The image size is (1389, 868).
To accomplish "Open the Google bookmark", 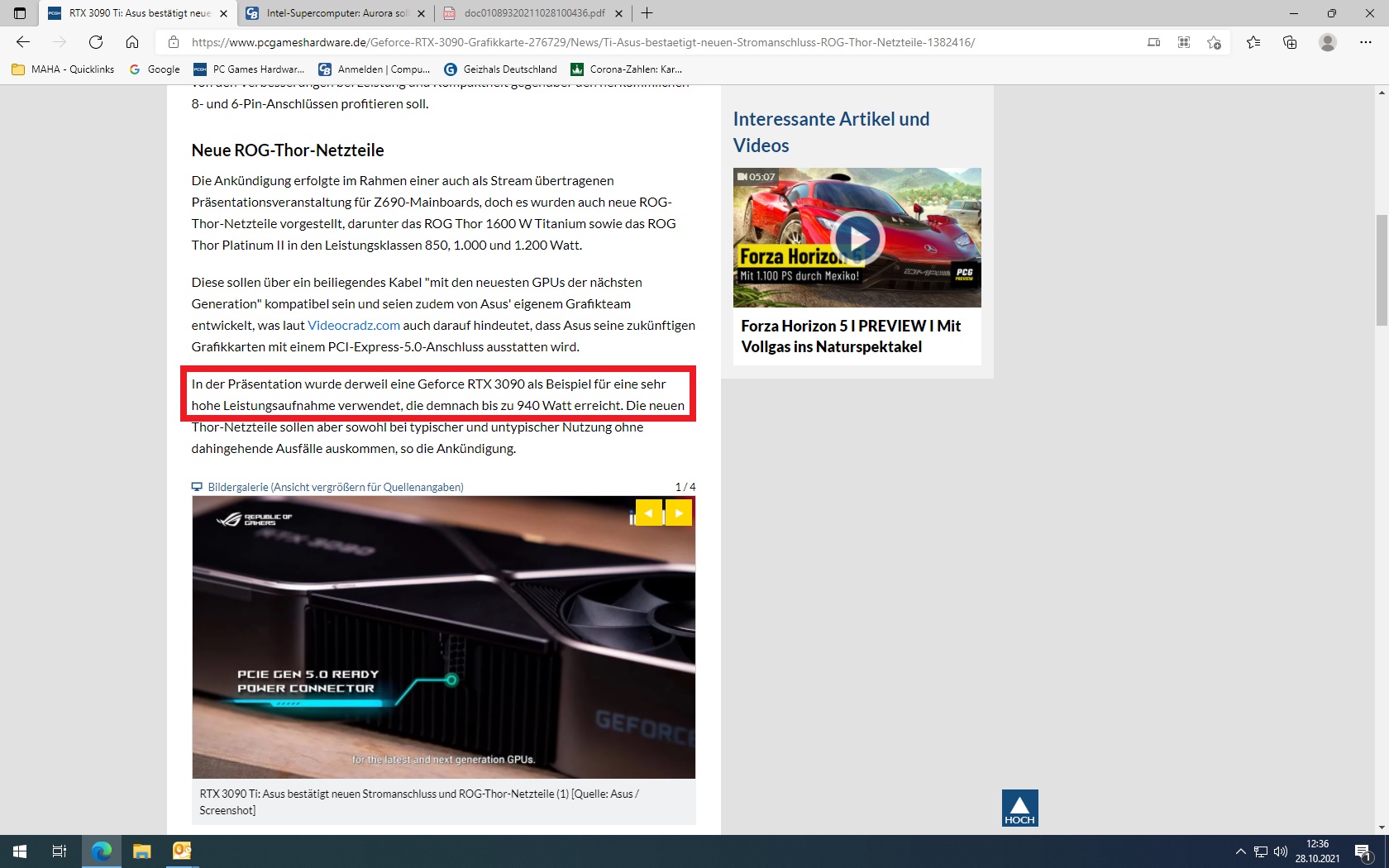I will (x=155, y=69).
